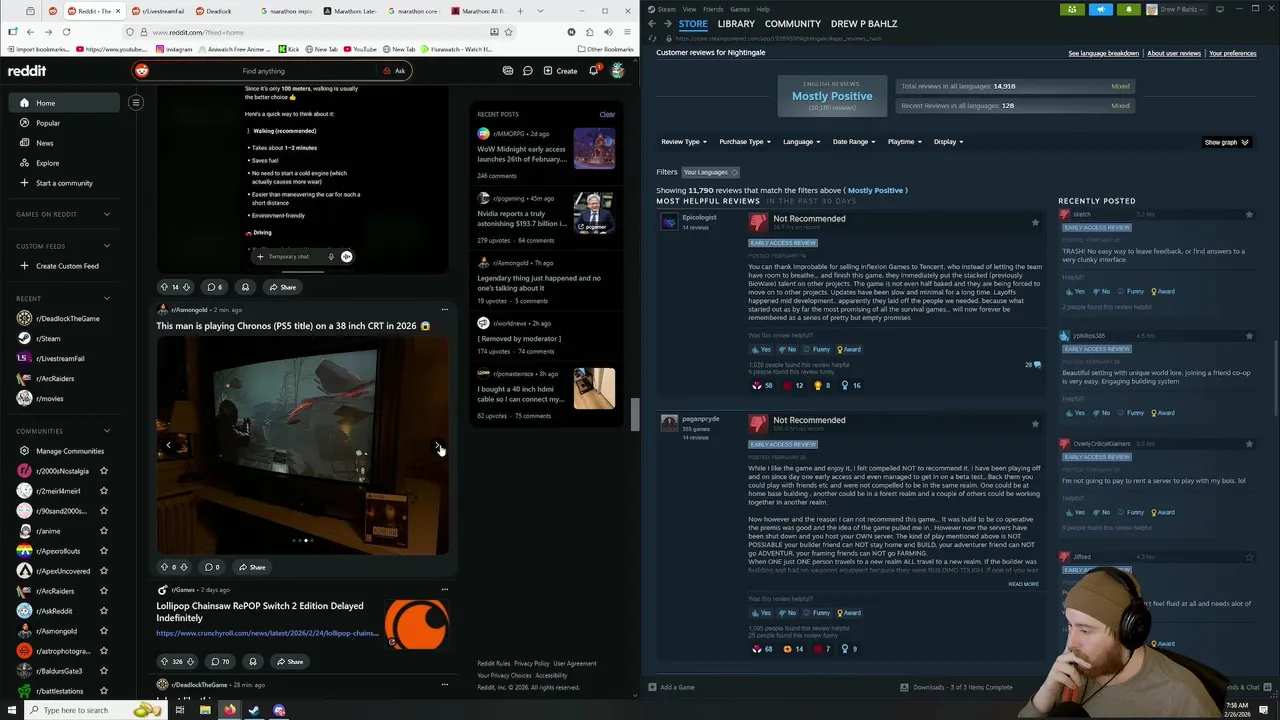Open Steam LIBRARY tab
This screenshot has width=1280, height=720.
click(x=736, y=23)
